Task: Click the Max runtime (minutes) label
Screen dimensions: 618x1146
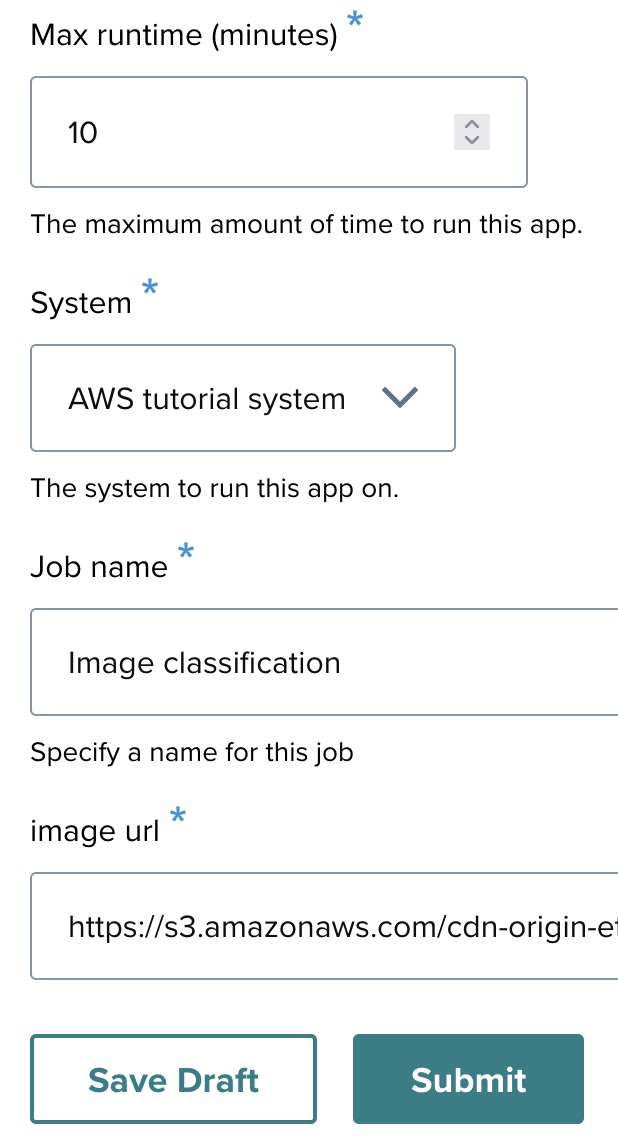Action: tap(184, 37)
